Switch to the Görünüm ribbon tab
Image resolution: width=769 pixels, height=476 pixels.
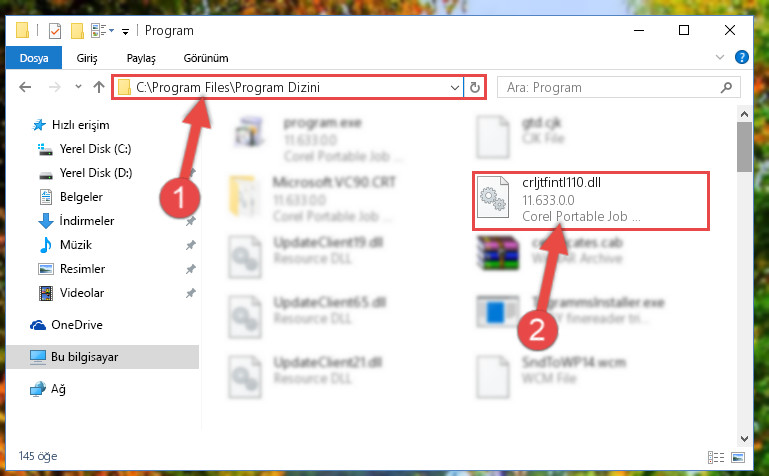[206, 58]
